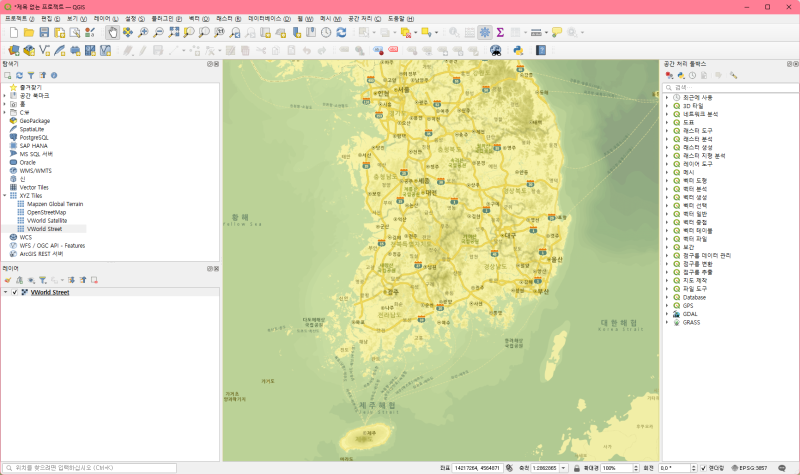Open the log messages speech bubble icon

(x=782, y=468)
